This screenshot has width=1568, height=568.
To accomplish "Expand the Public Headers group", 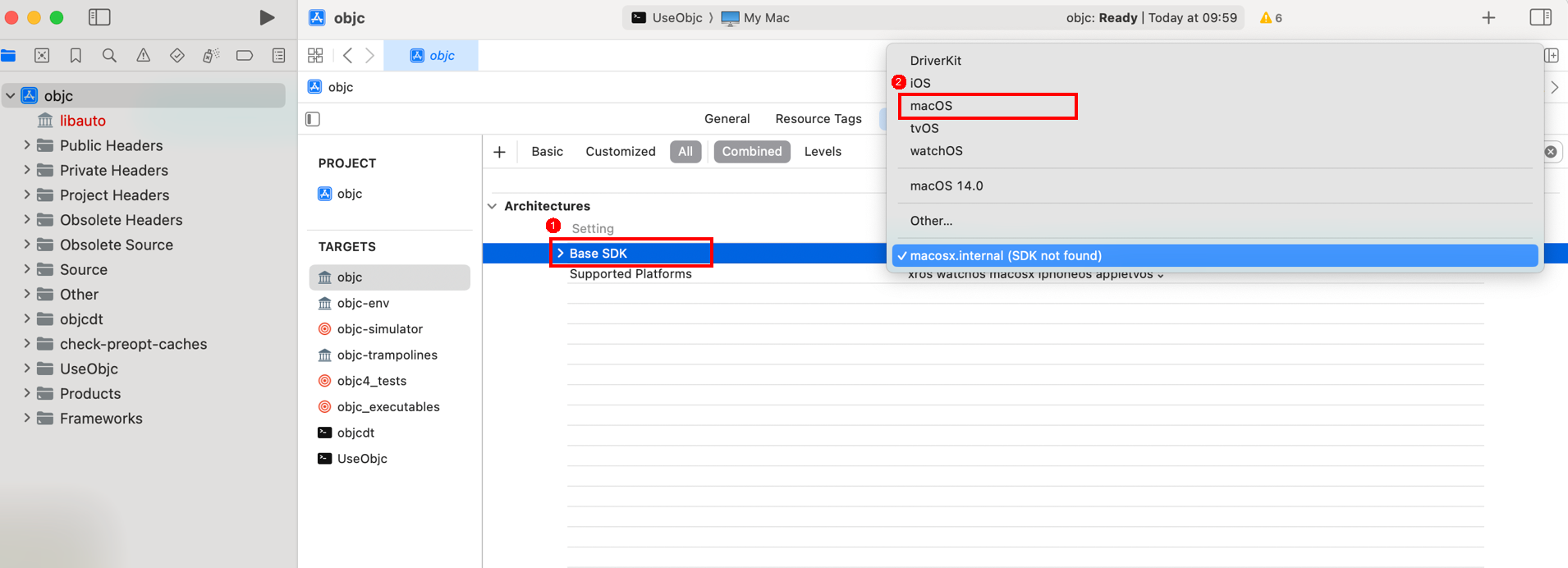I will [27, 145].
